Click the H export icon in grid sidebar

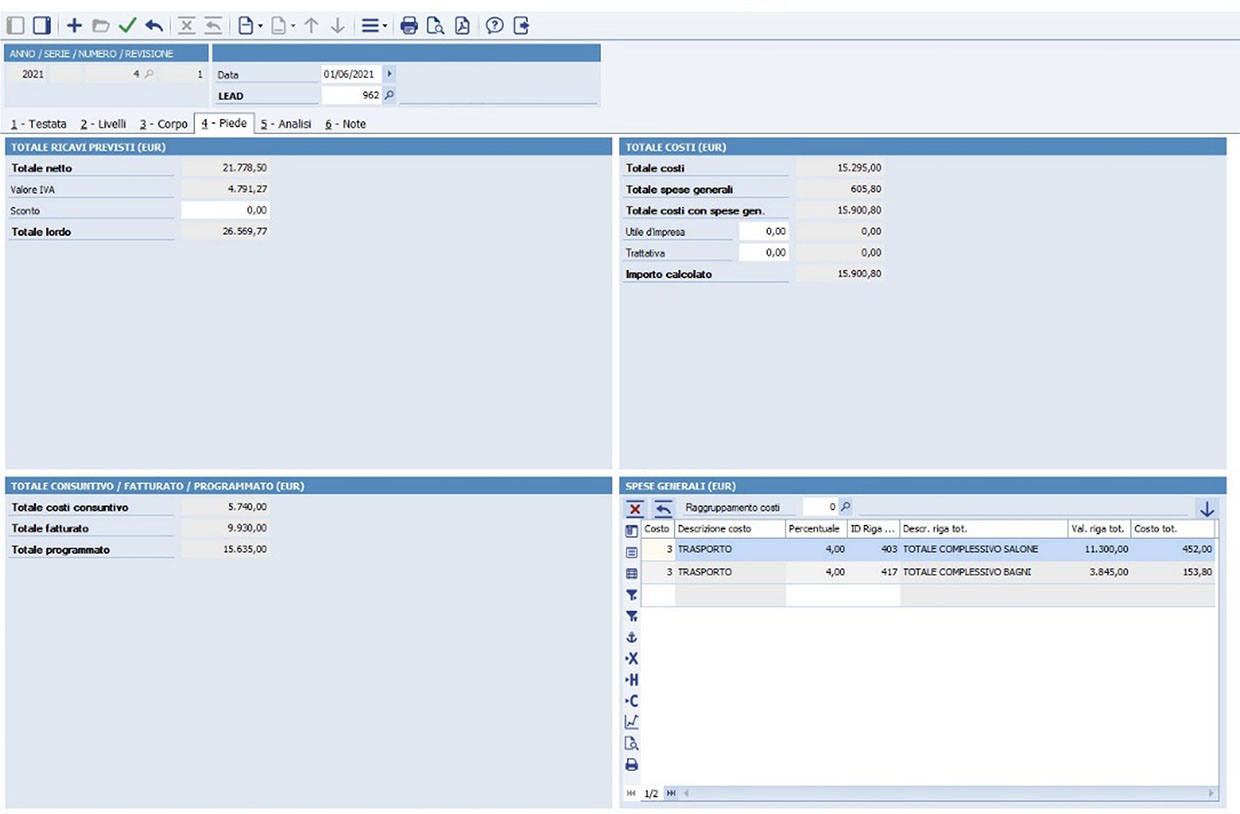point(631,680)
